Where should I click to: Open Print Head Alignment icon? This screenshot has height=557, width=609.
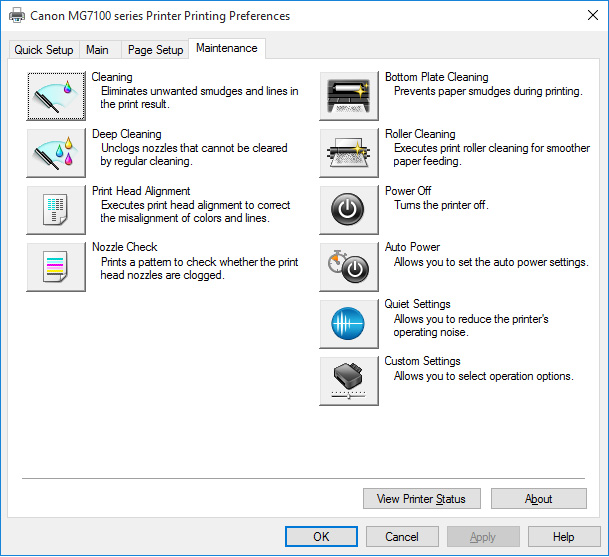(56, 209)
